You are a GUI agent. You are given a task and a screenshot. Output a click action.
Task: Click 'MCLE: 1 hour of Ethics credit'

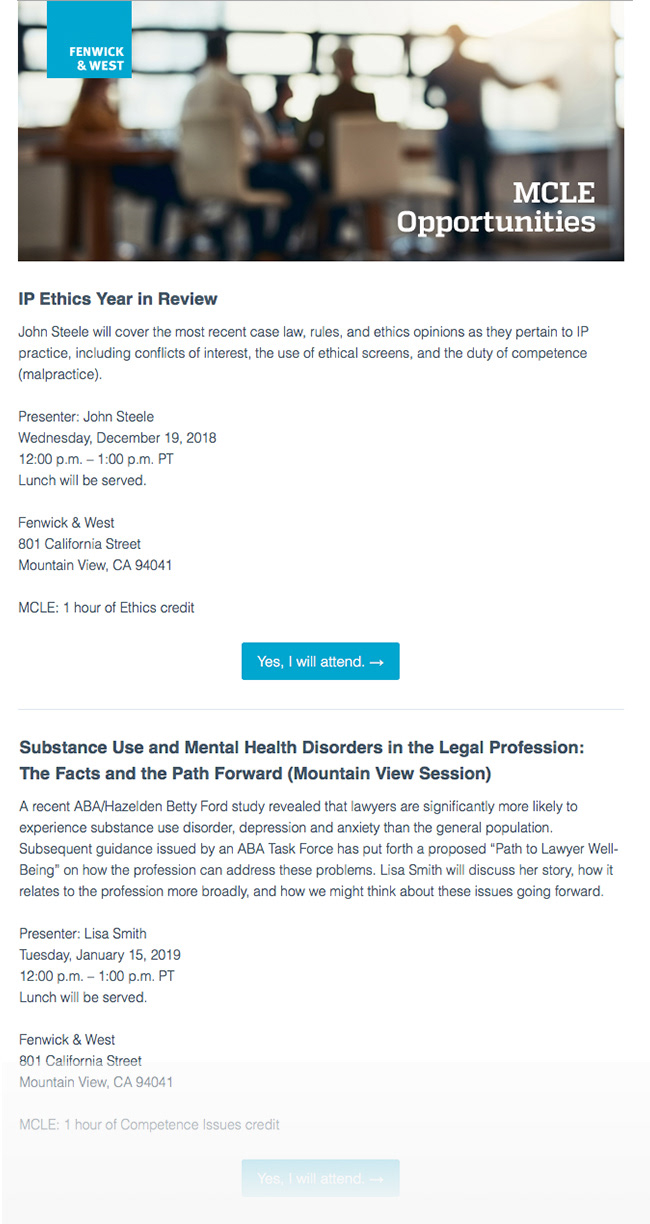point(106,607)
